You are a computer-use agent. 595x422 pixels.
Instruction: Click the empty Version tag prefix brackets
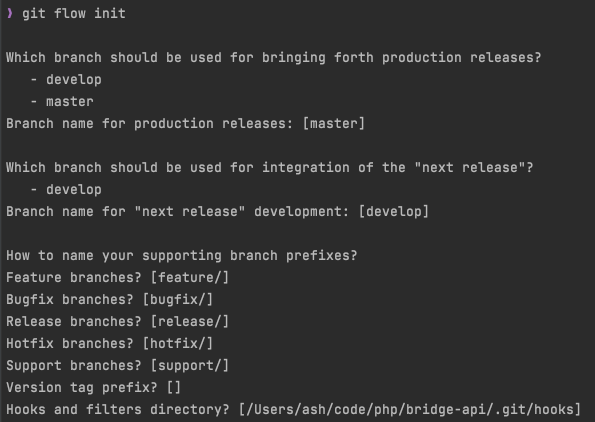coord(174,388)
